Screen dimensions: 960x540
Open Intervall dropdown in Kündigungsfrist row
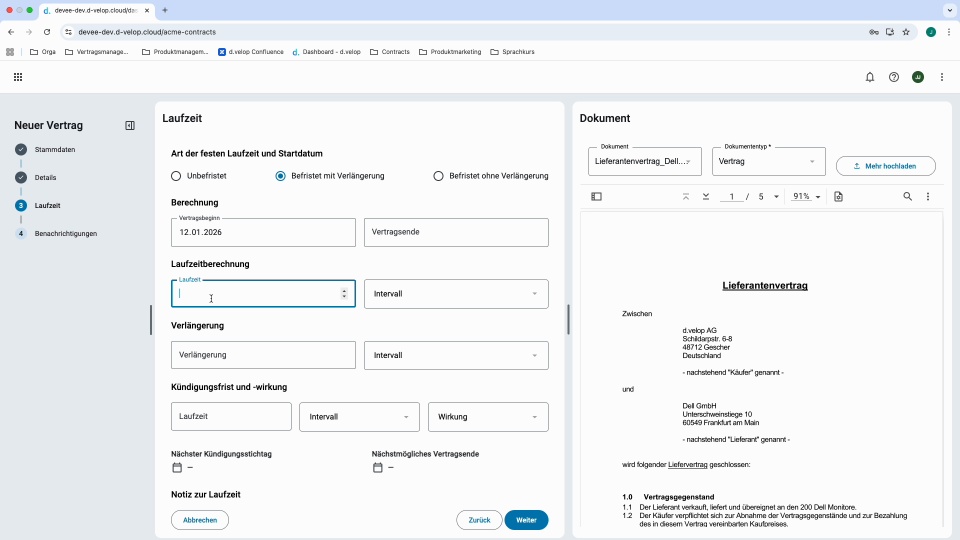[x=359, y=417]
